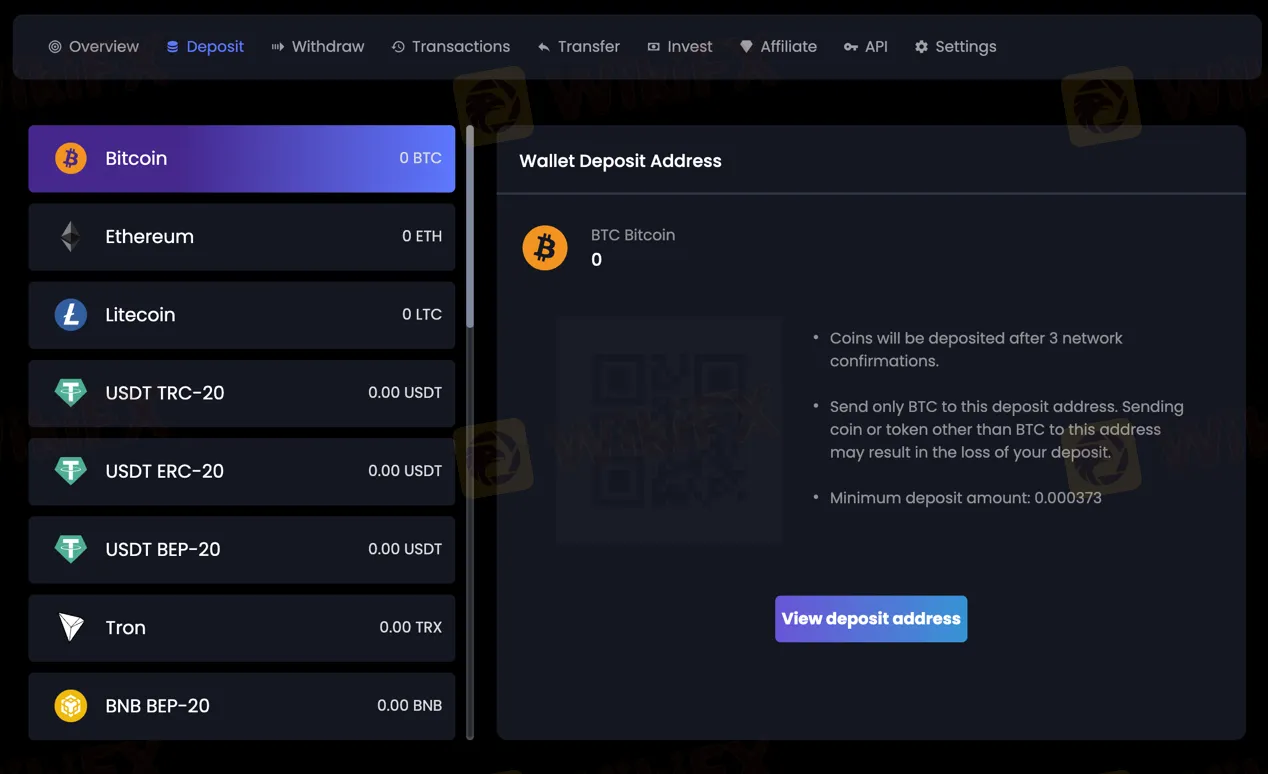Click the Litecoin currency icon
The width and height of the screenshot is (1268, 774).
tap(70, 314)
